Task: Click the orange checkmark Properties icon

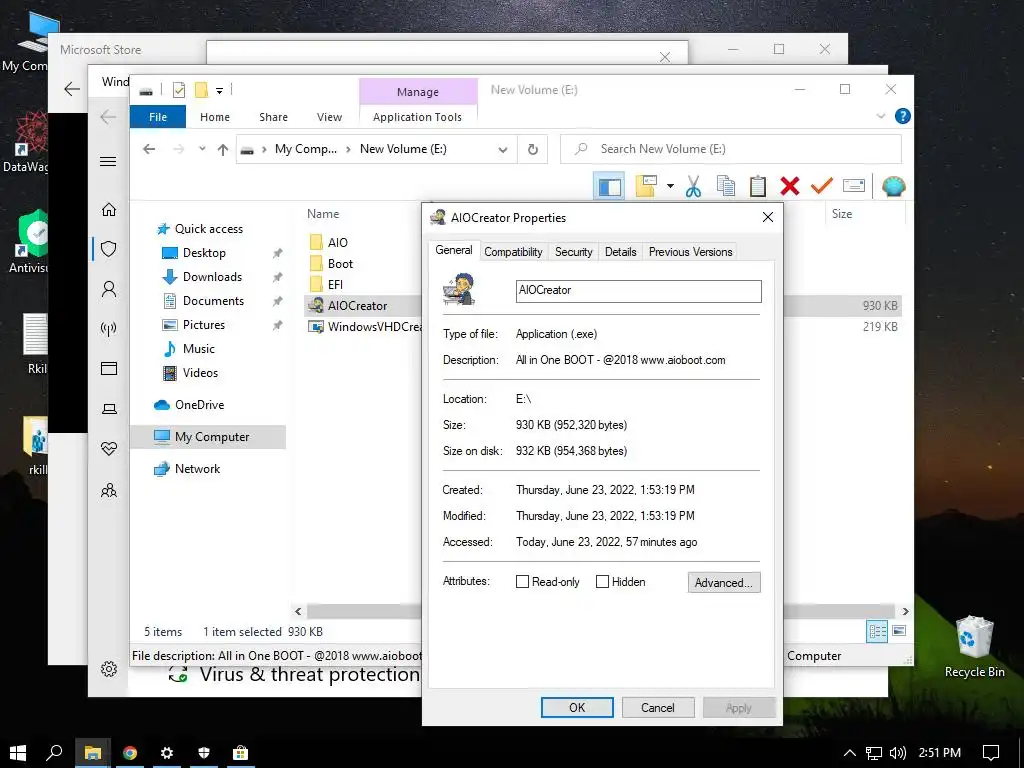Action: [822, 187]
